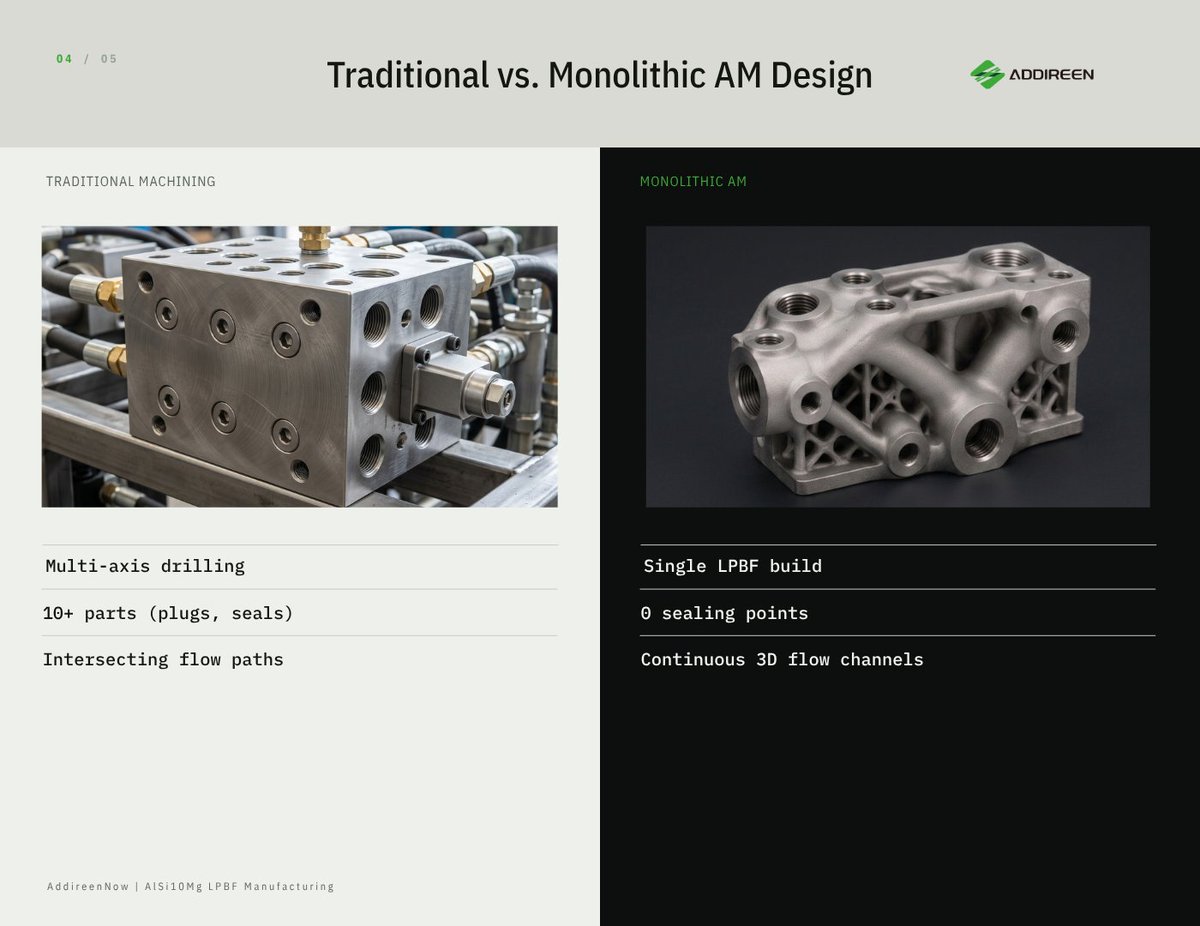Screen dimensions: 1200x926
Task: Select the 'TRADITIONAL MACHINING' heading
Action: [131, 181]
